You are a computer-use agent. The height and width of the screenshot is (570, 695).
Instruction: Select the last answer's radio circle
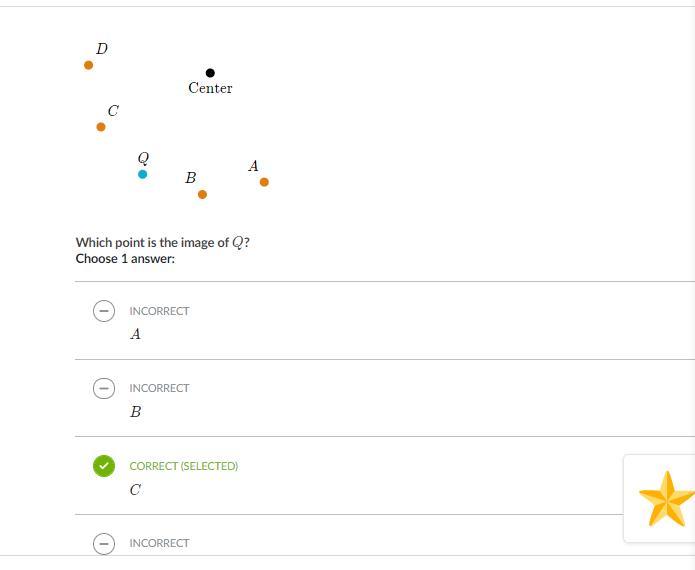coord(103,543)
